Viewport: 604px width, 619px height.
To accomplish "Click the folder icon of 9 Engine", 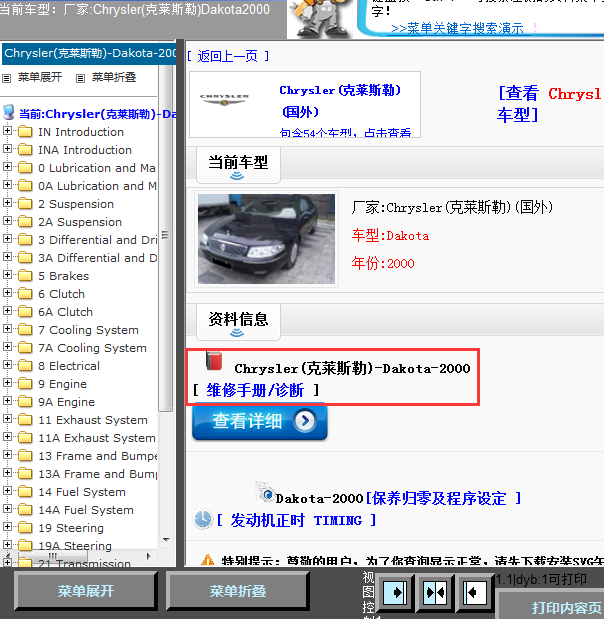I will tap(25, 384).
